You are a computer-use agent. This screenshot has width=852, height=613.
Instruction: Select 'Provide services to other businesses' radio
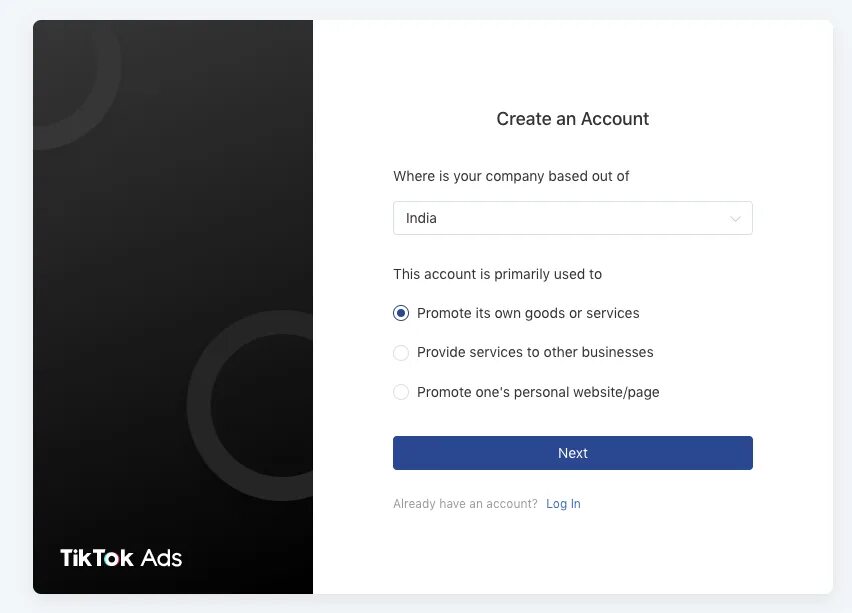coord(401,353)
